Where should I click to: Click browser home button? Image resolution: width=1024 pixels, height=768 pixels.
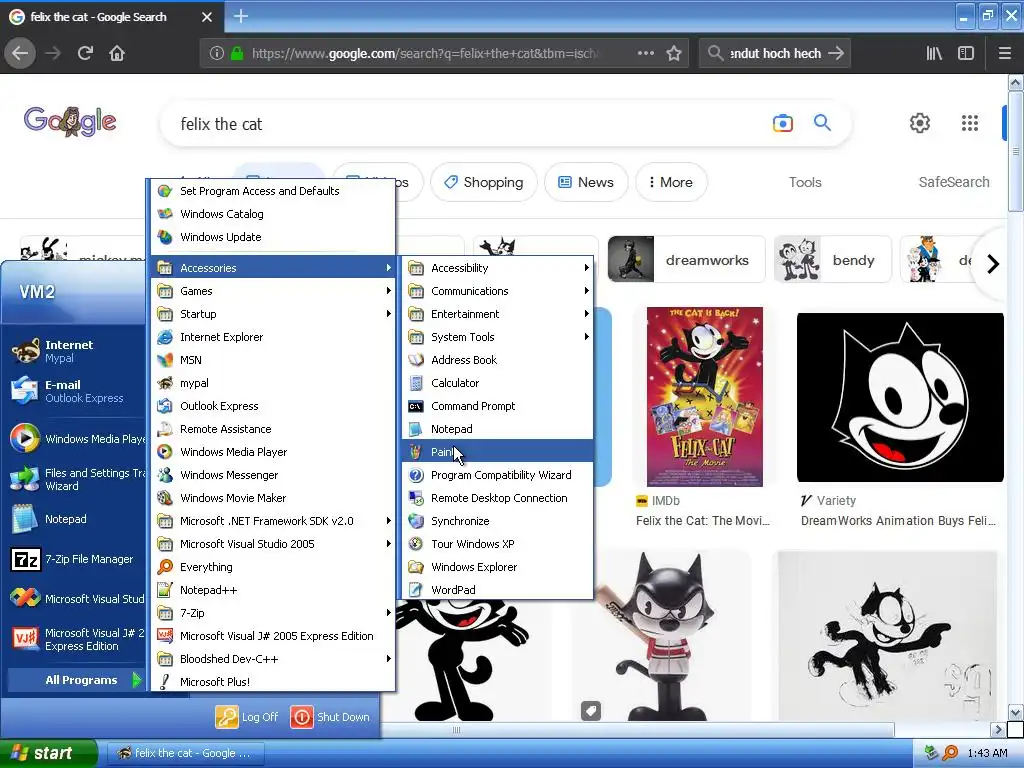click(x=117, y=53)
